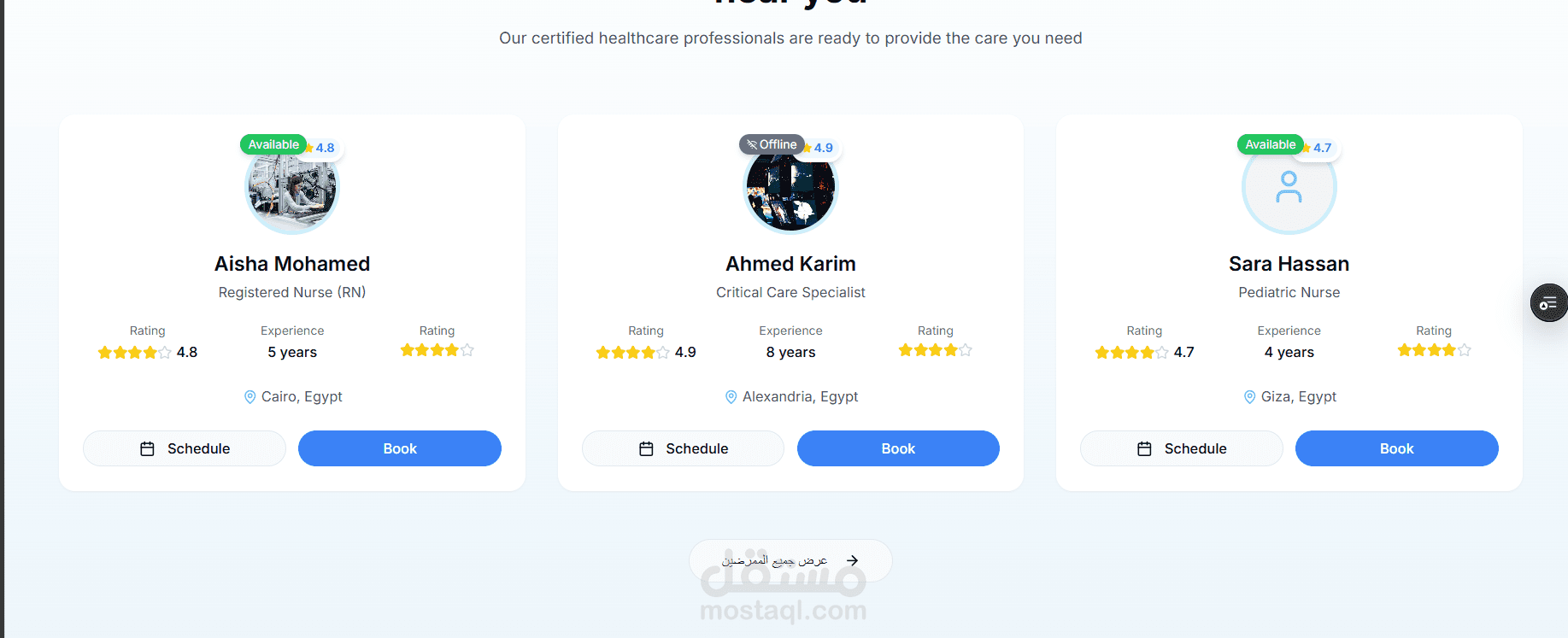Open Schedule for Aisha Mohamed

coord(185,448)
